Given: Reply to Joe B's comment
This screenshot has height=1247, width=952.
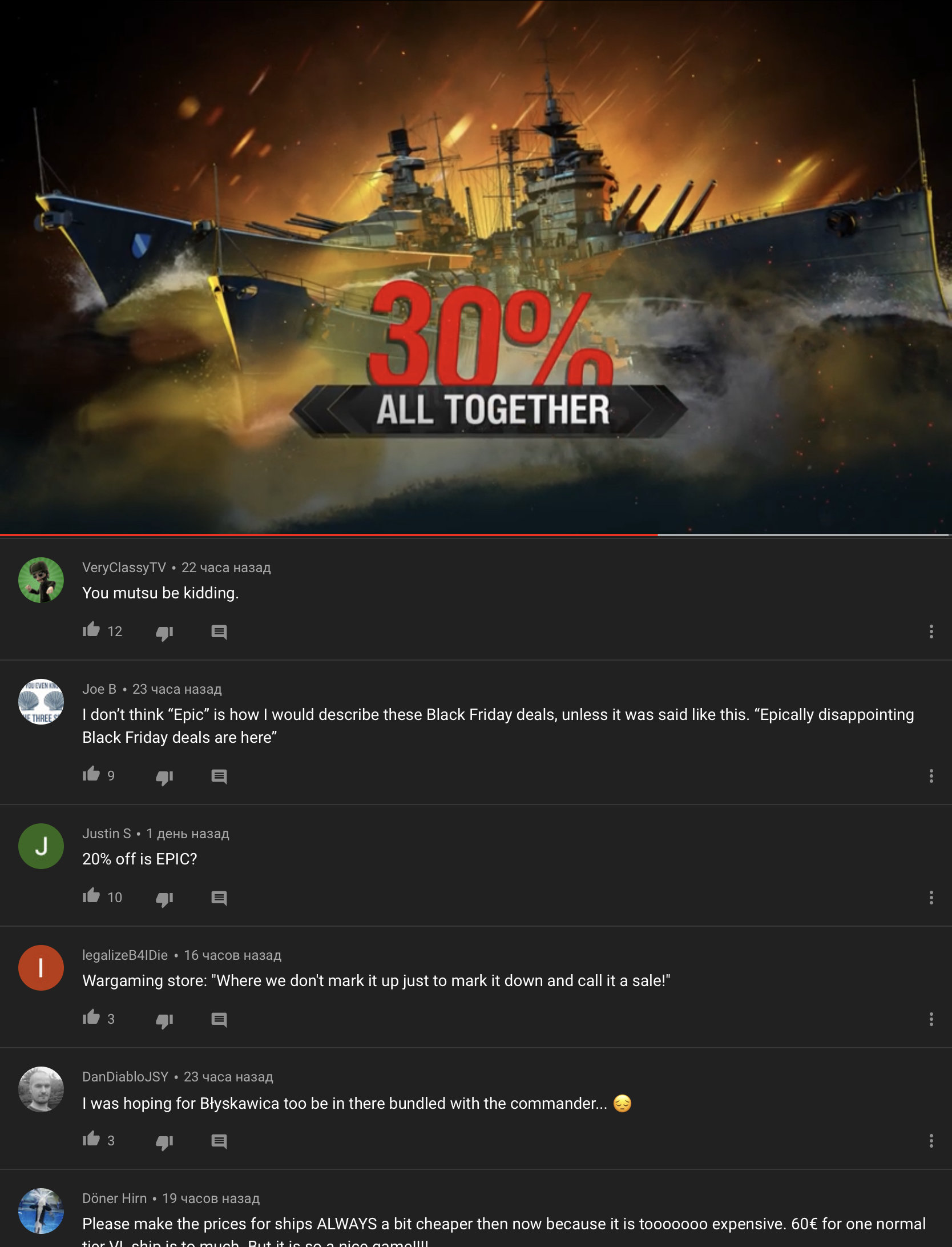Looking at the screenshot, I should 219,777.
